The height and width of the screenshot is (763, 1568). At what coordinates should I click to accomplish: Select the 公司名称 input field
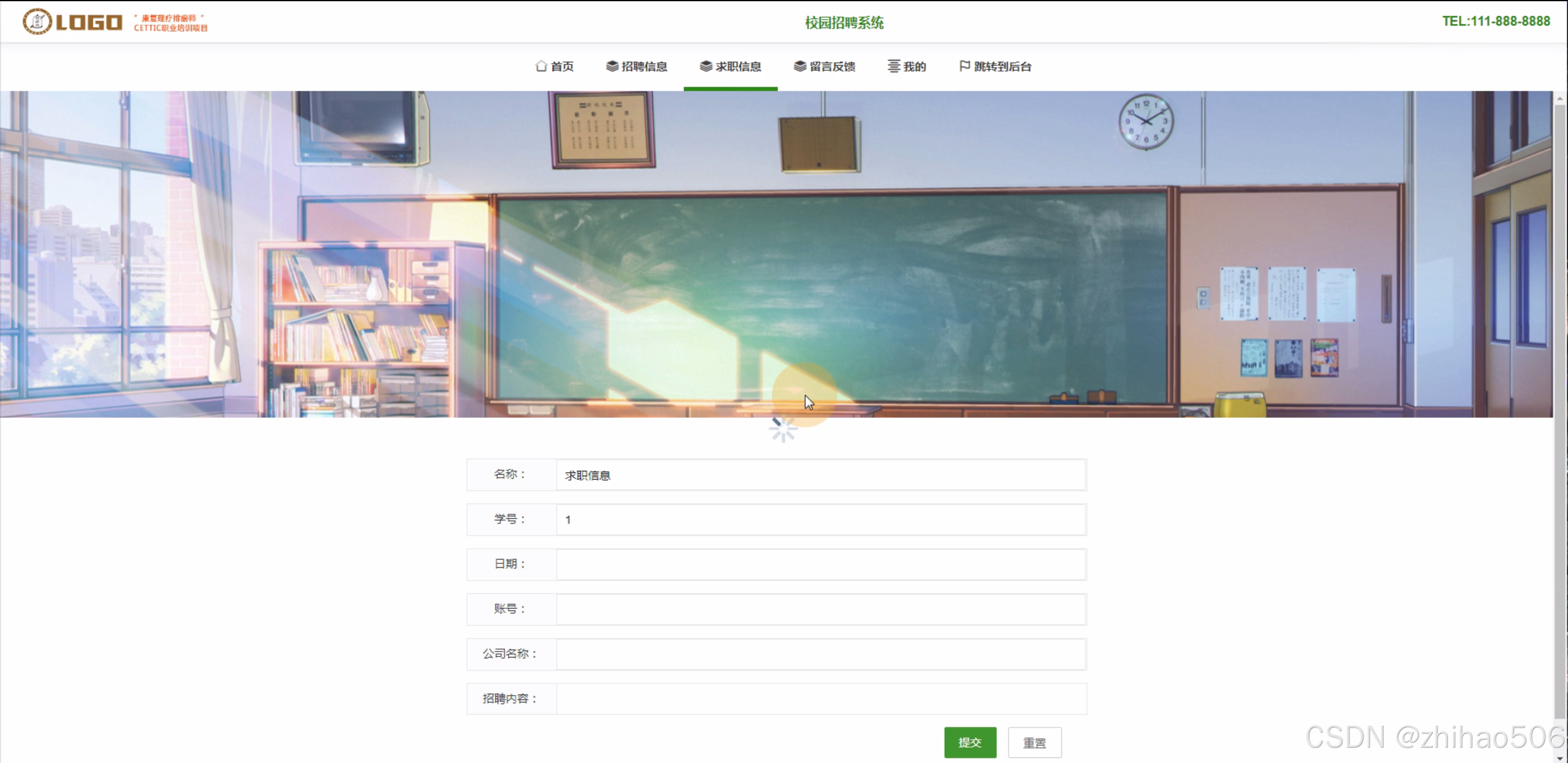(x=820, y=654)
